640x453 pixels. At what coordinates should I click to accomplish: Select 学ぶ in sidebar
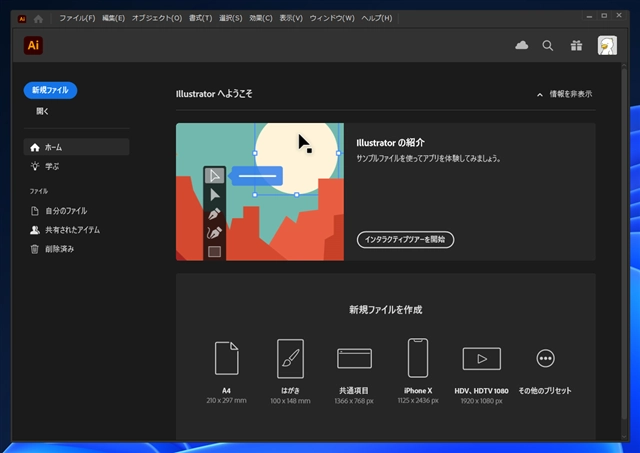coord(77,167)
